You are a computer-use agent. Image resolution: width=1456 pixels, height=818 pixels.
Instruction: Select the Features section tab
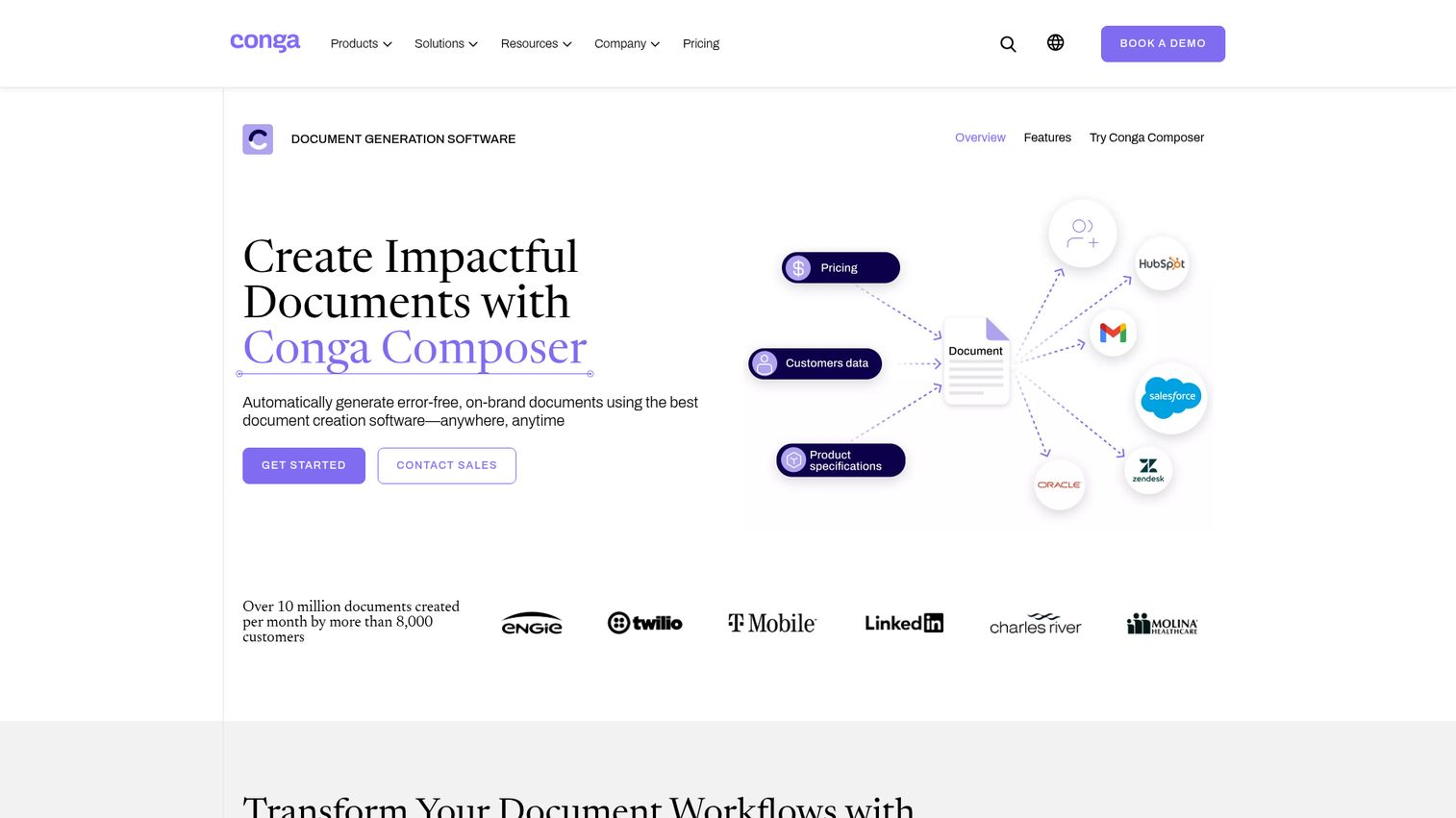pyautogui.click(x=1047, y=137)
